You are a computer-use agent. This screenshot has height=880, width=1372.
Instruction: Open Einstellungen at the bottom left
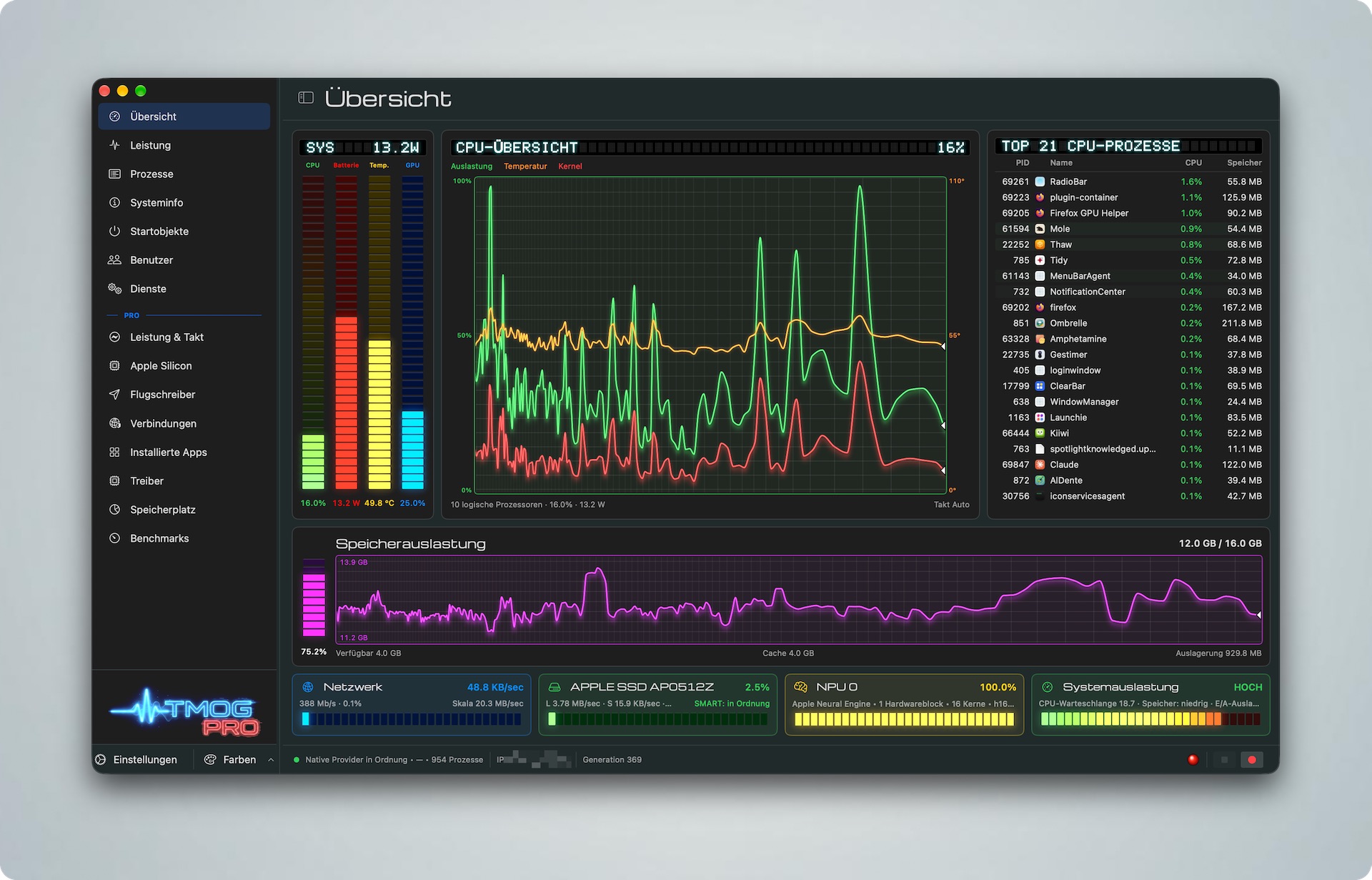tap(136, 759)
